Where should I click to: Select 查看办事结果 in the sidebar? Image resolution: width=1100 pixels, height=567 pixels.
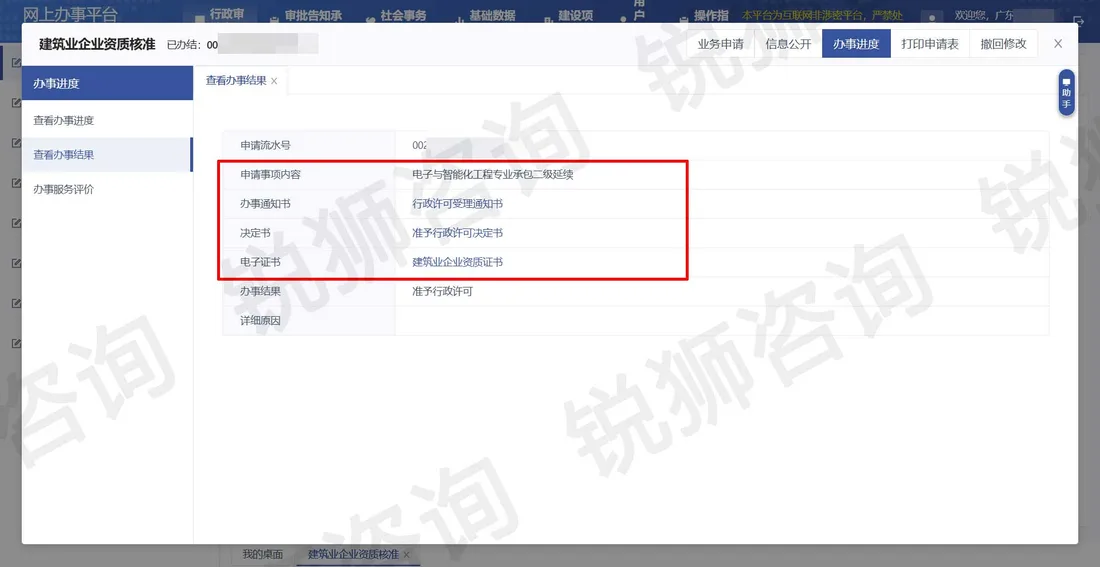coord(107,154)
